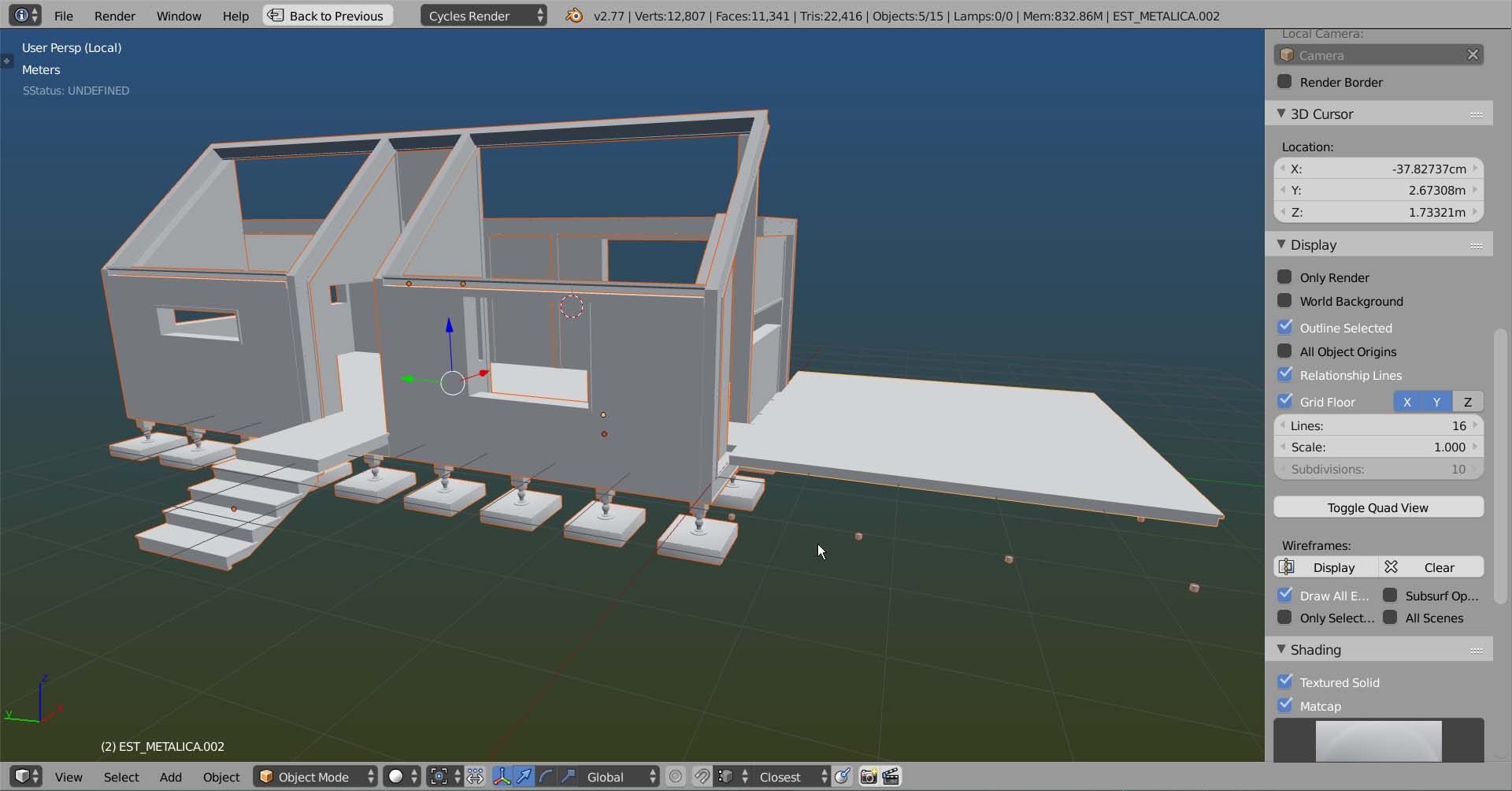This screenshot has width=1512, height=791.
Task: Toggle grid floor X axis
Action: [1408, 402]
